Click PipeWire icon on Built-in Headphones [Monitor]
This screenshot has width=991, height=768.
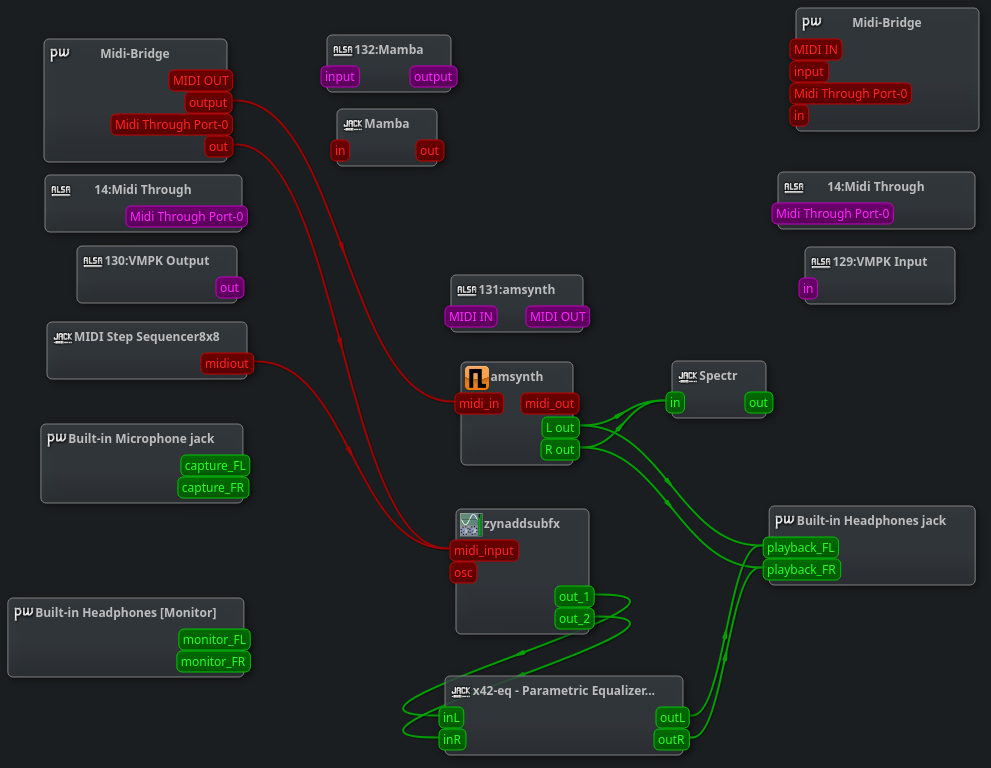(24, 612)
